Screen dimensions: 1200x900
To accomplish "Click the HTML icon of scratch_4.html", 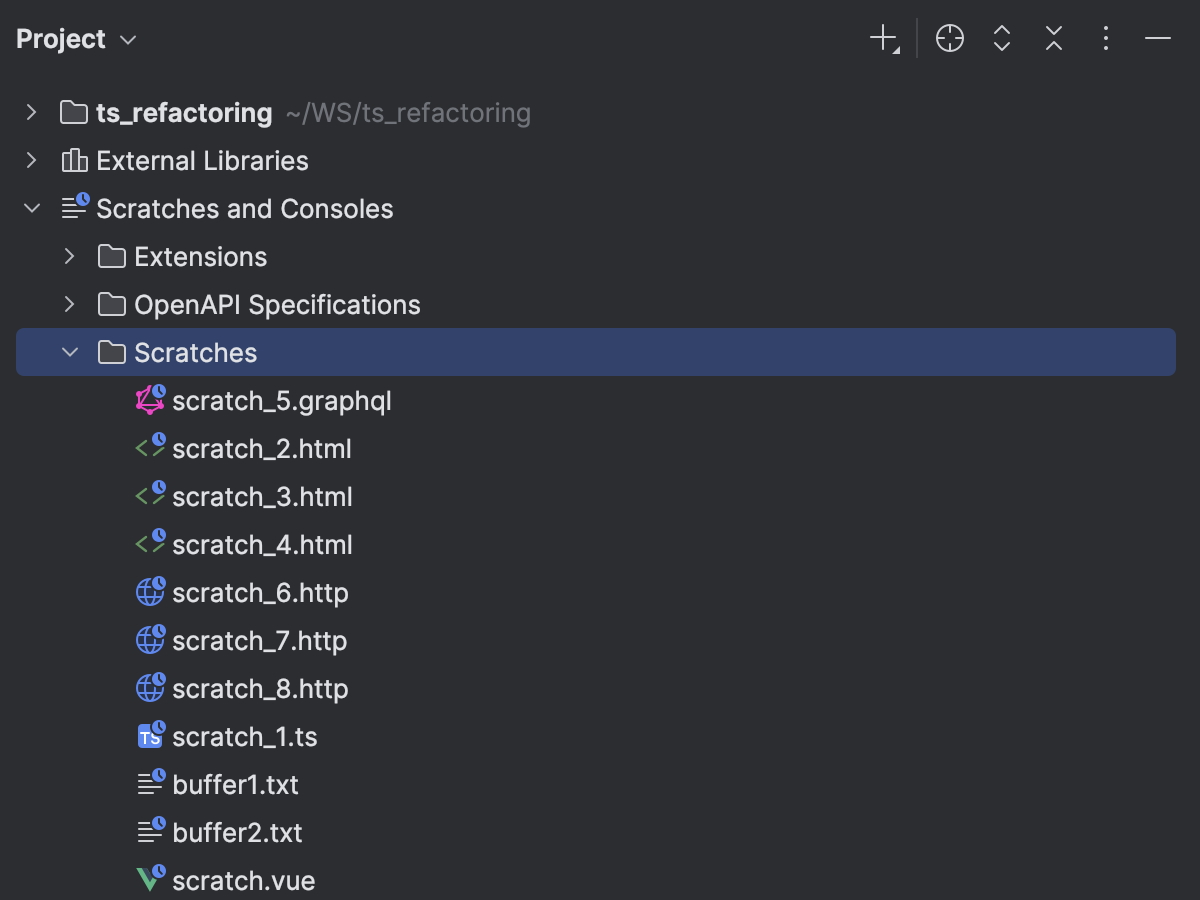I will tap(150, 544).
